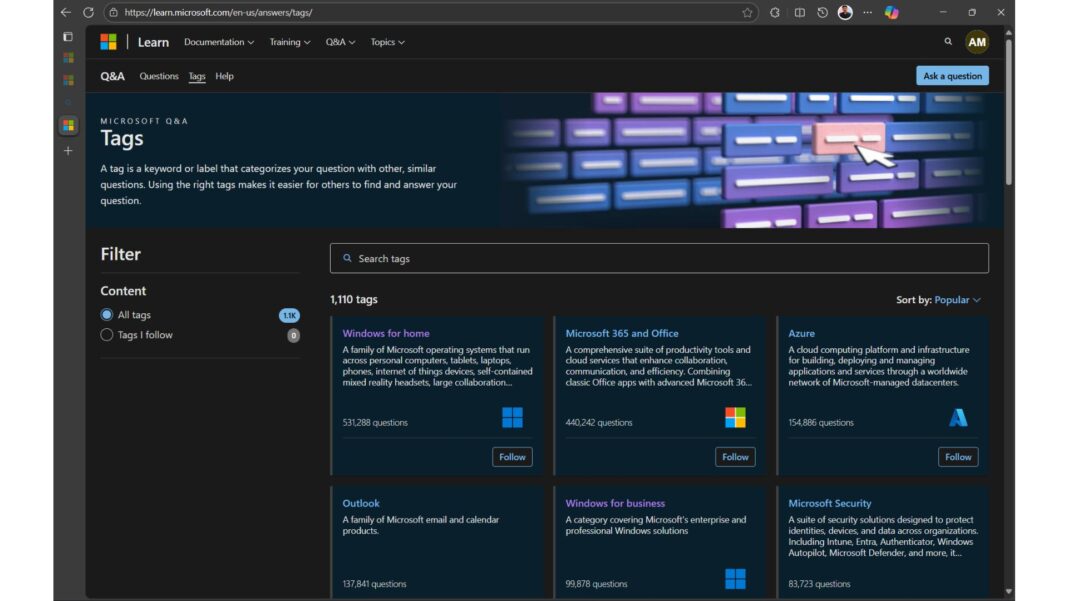This screenshot has width=1068, height=601.
Task: Click the search magnifier in the Learn navbar
Action: [x=947, y=42]
